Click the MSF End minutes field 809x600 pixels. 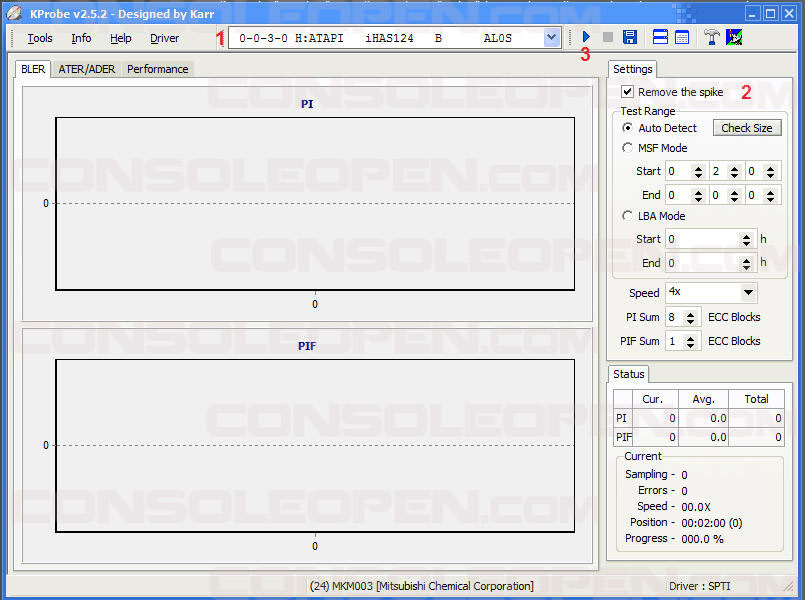678,195
